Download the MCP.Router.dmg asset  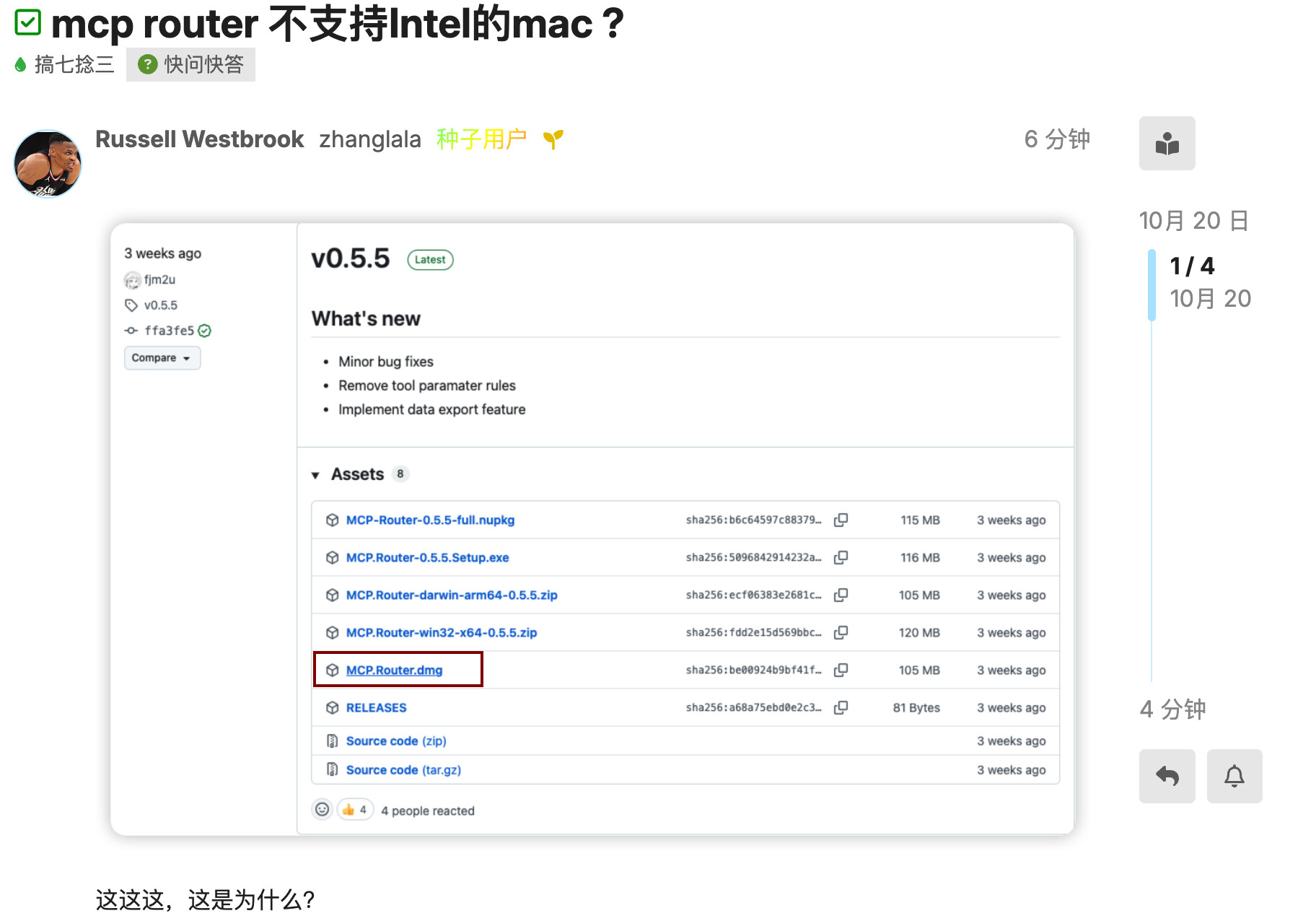pyautogui.click(x=394, y=671)
